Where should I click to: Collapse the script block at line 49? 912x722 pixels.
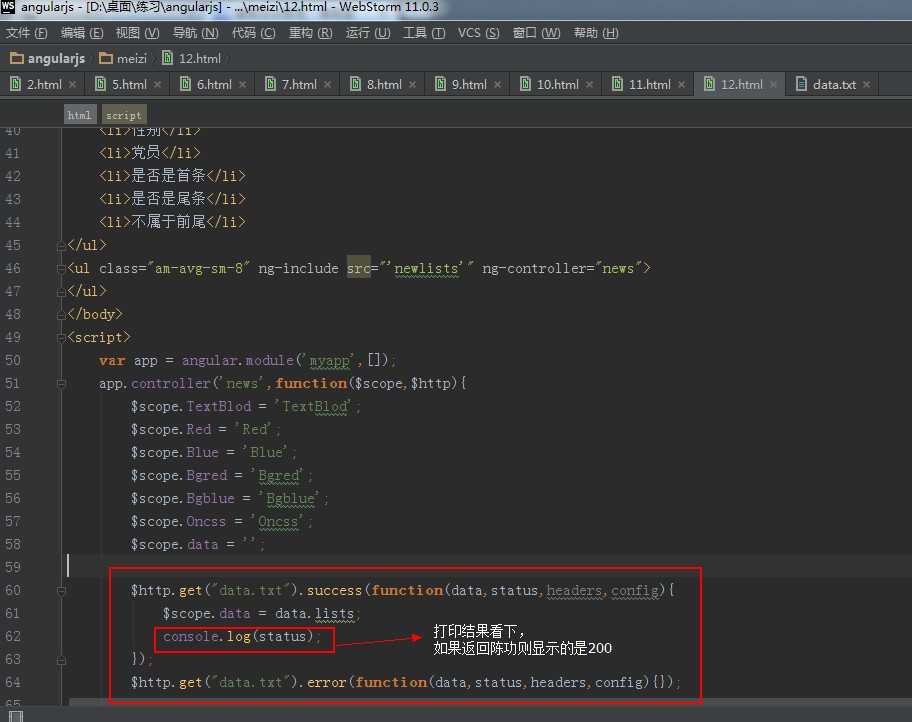tap(61, 337)
